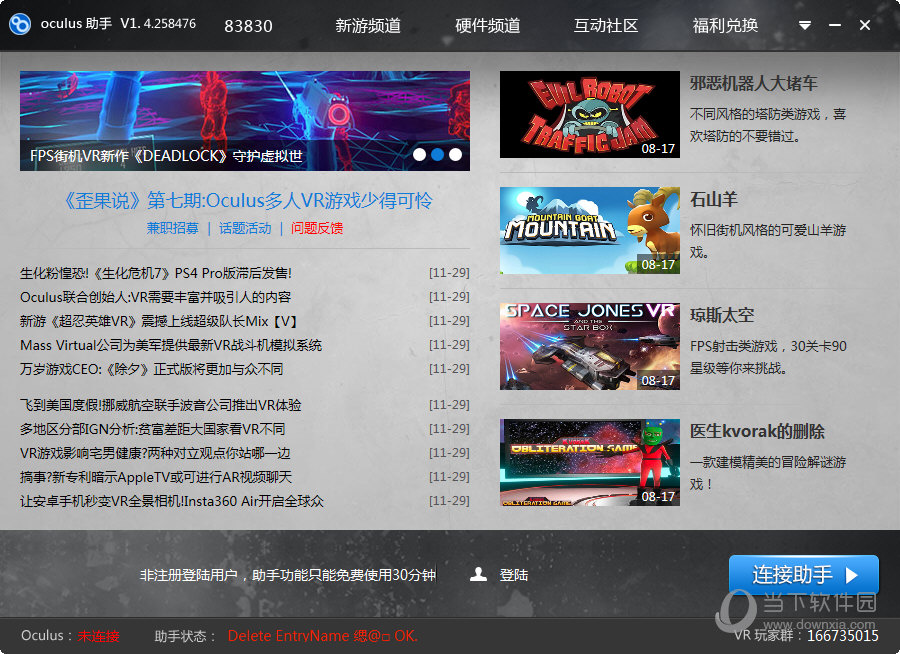Go to the 福利兑换 tab

coord(725,25)
